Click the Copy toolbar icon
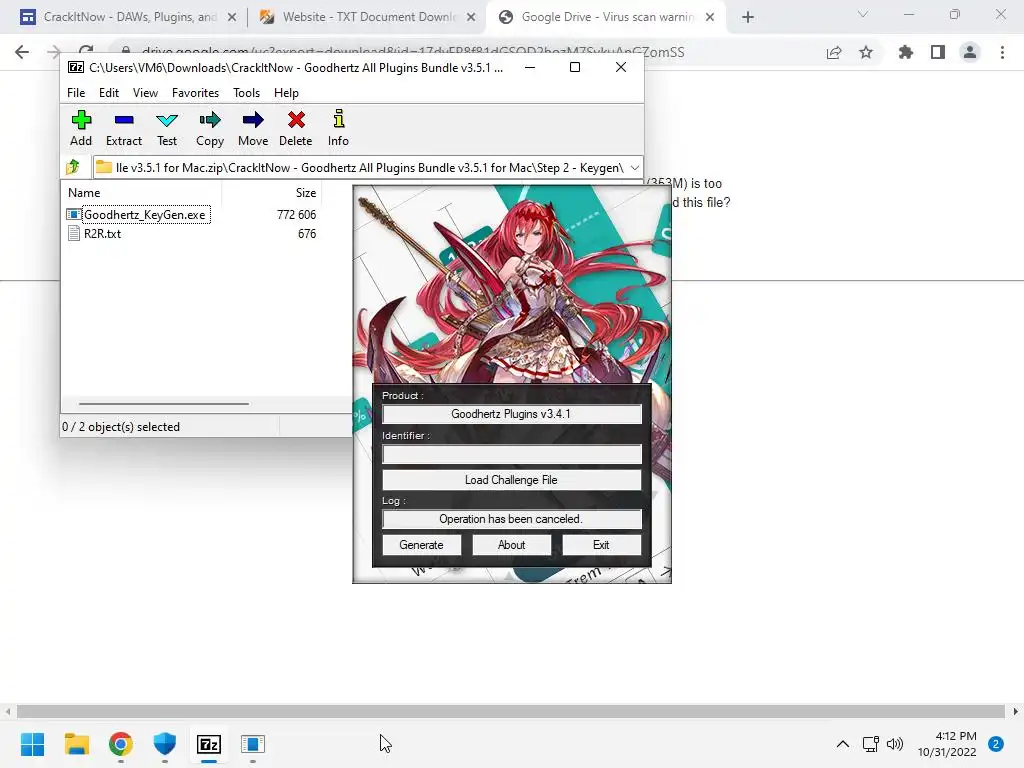The width and height of the screenshot is (1024, 768). coord(210,128)
